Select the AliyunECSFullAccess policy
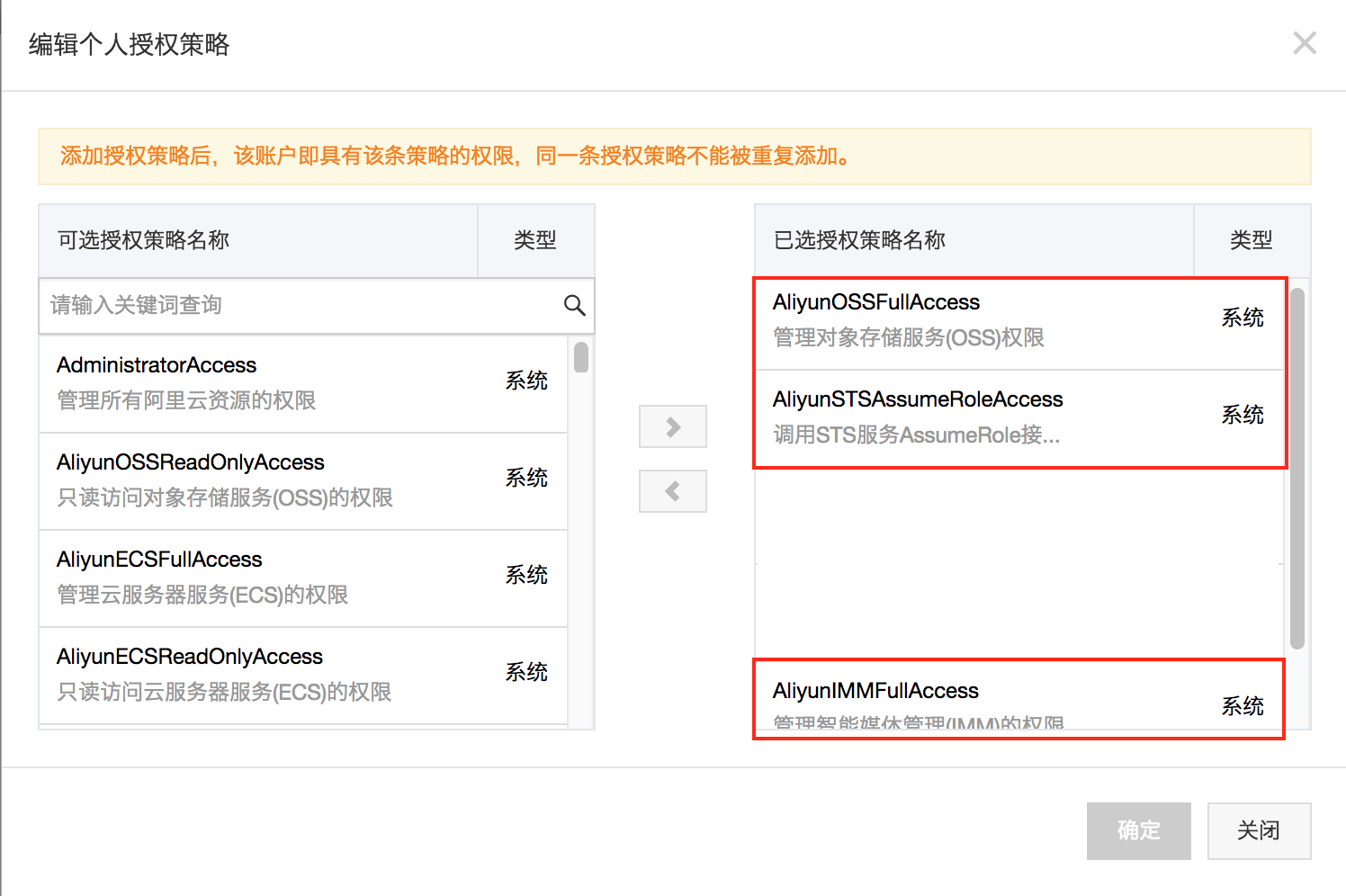 coord(303,578)
